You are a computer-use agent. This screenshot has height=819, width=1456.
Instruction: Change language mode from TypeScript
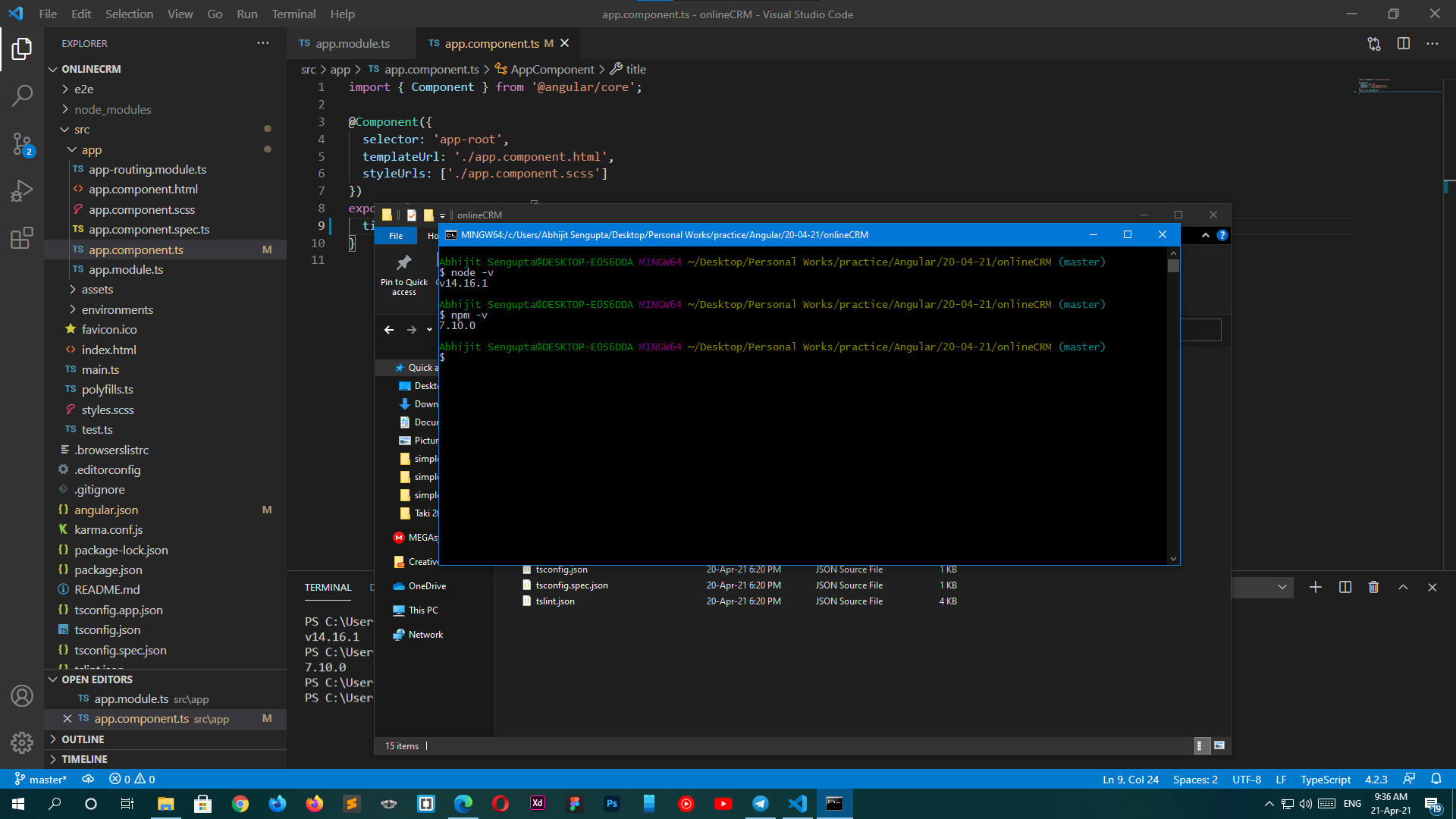(1325, 779)
